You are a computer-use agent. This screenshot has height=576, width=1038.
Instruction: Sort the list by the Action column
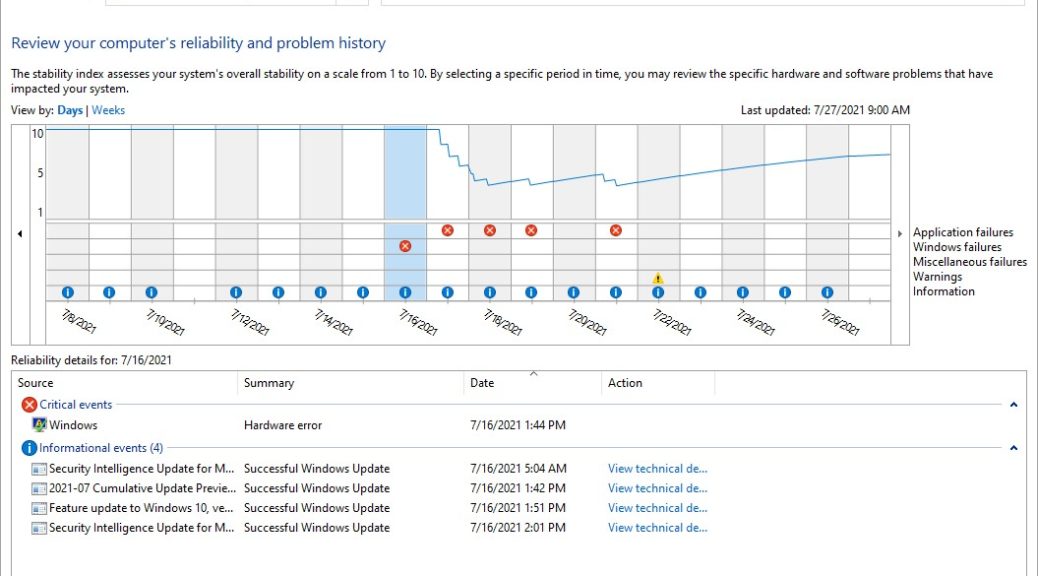[x=658, y=383]
